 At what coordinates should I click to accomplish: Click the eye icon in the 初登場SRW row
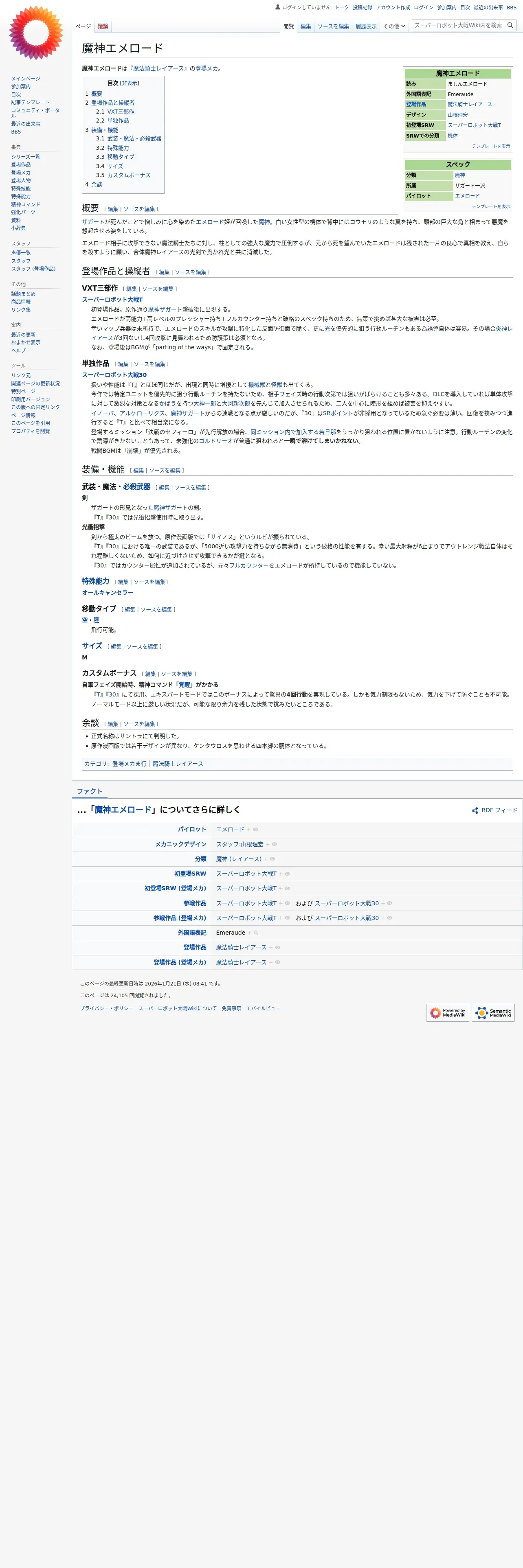point(288,874)
